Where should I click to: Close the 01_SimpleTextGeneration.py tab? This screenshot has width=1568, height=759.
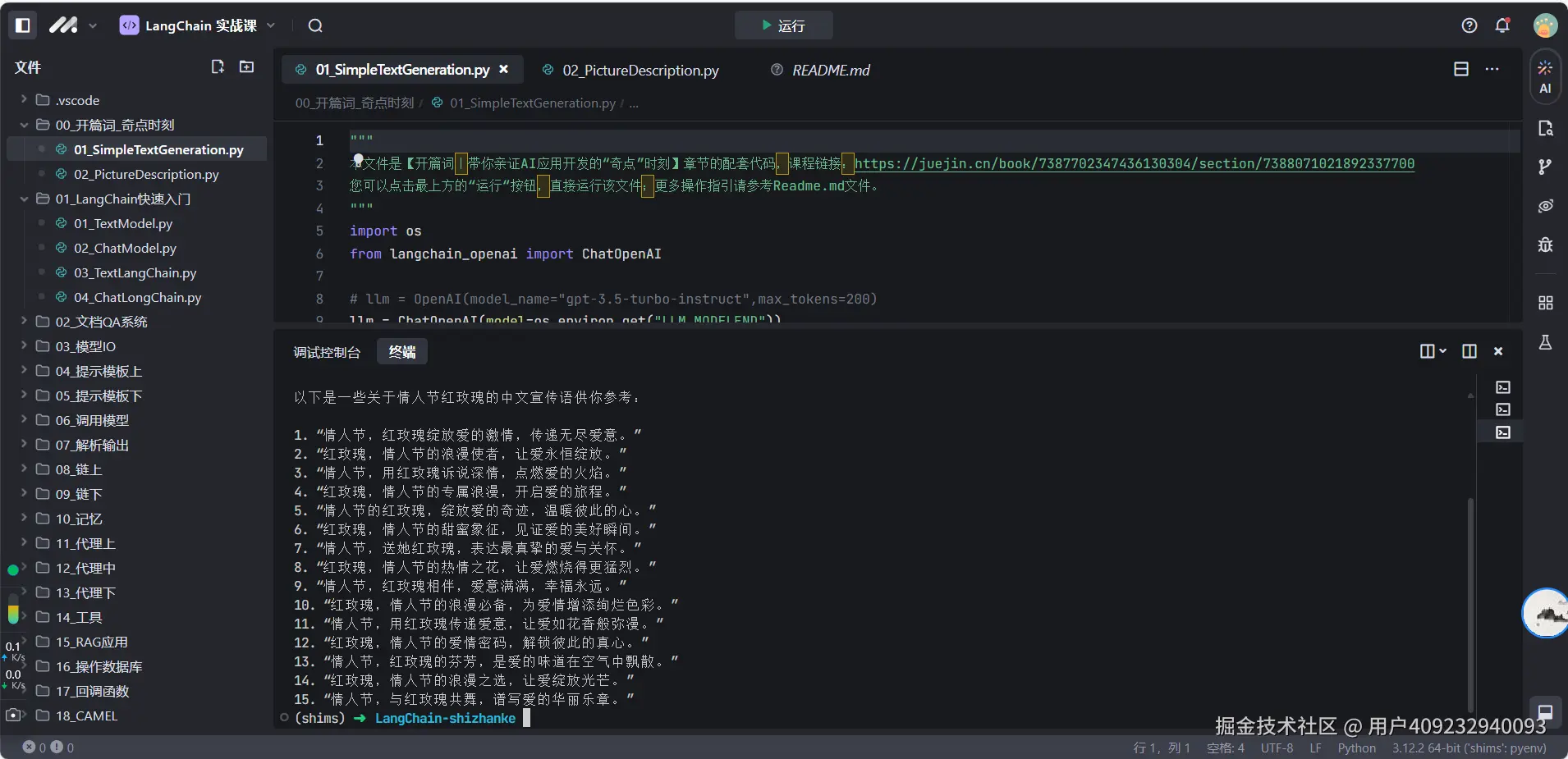(x=504, y=69)
